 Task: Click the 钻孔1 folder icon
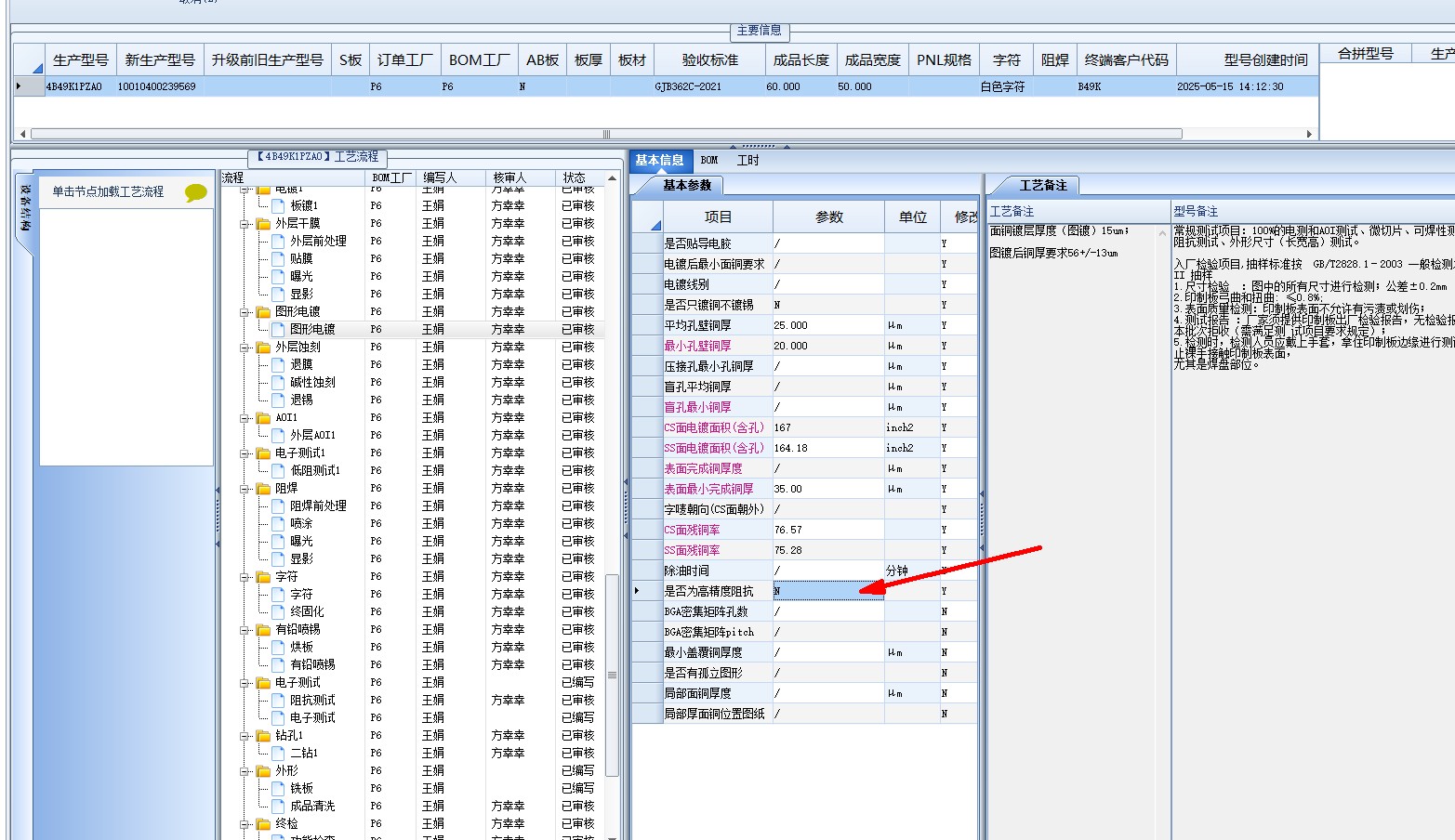(x=263, y=735)
